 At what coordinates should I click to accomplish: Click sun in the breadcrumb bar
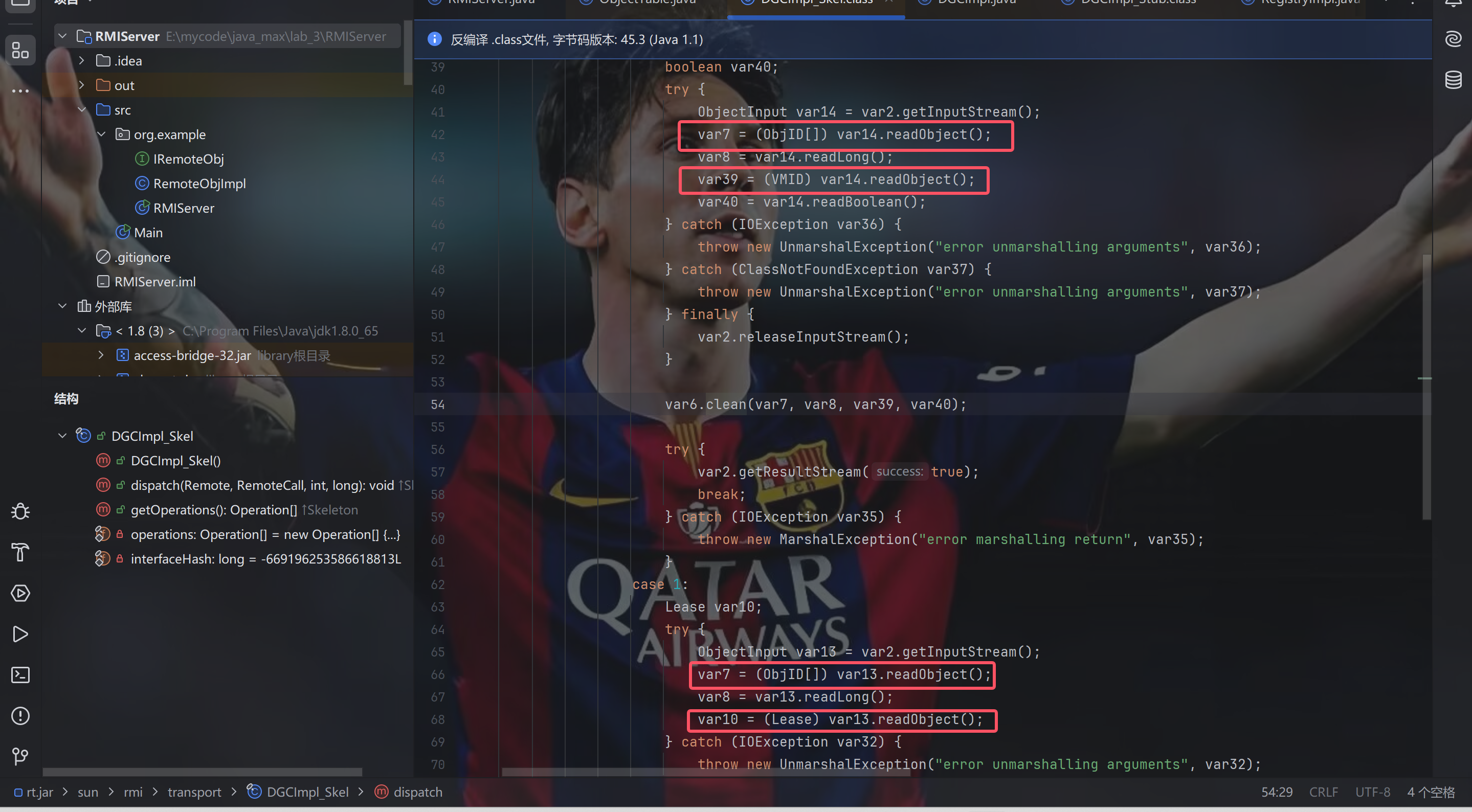[88, 792]
